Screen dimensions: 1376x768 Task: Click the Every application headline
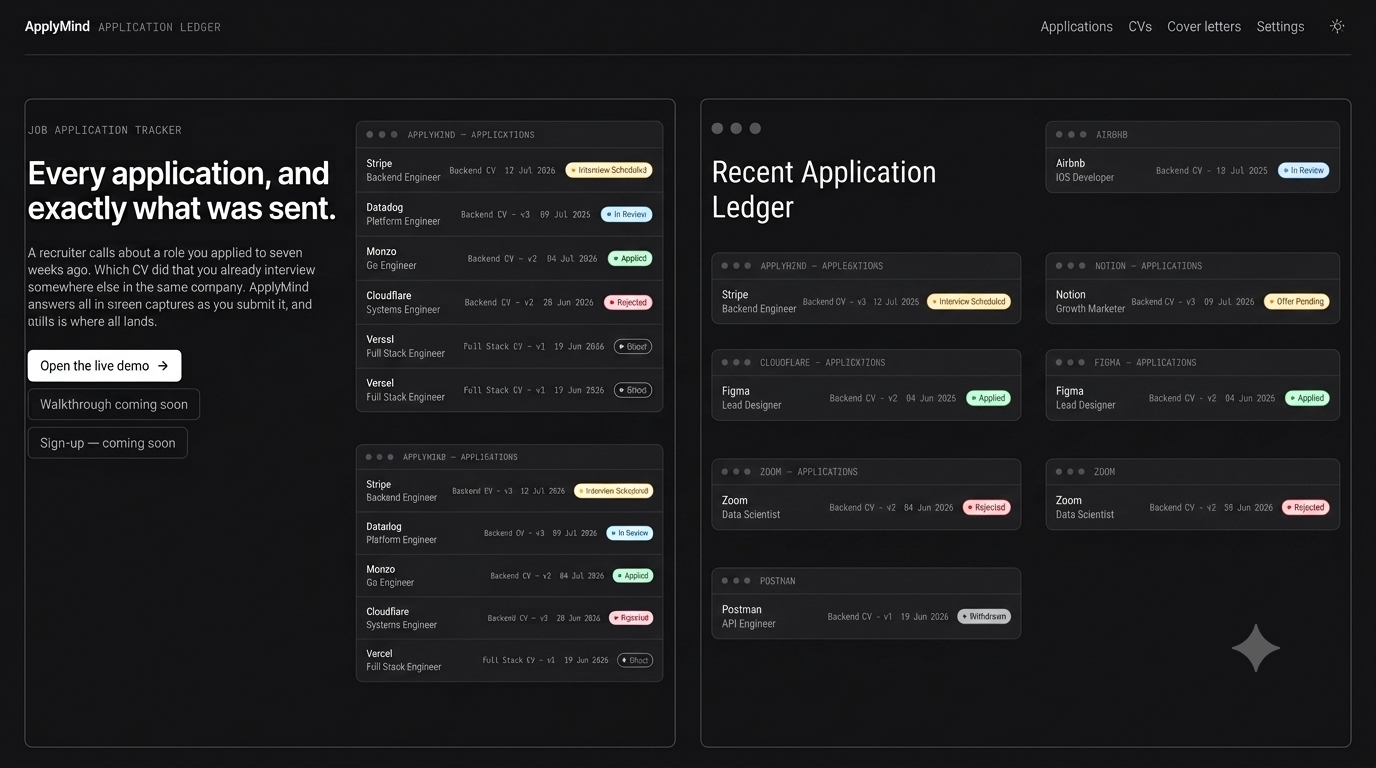click(x=182, y=190)
